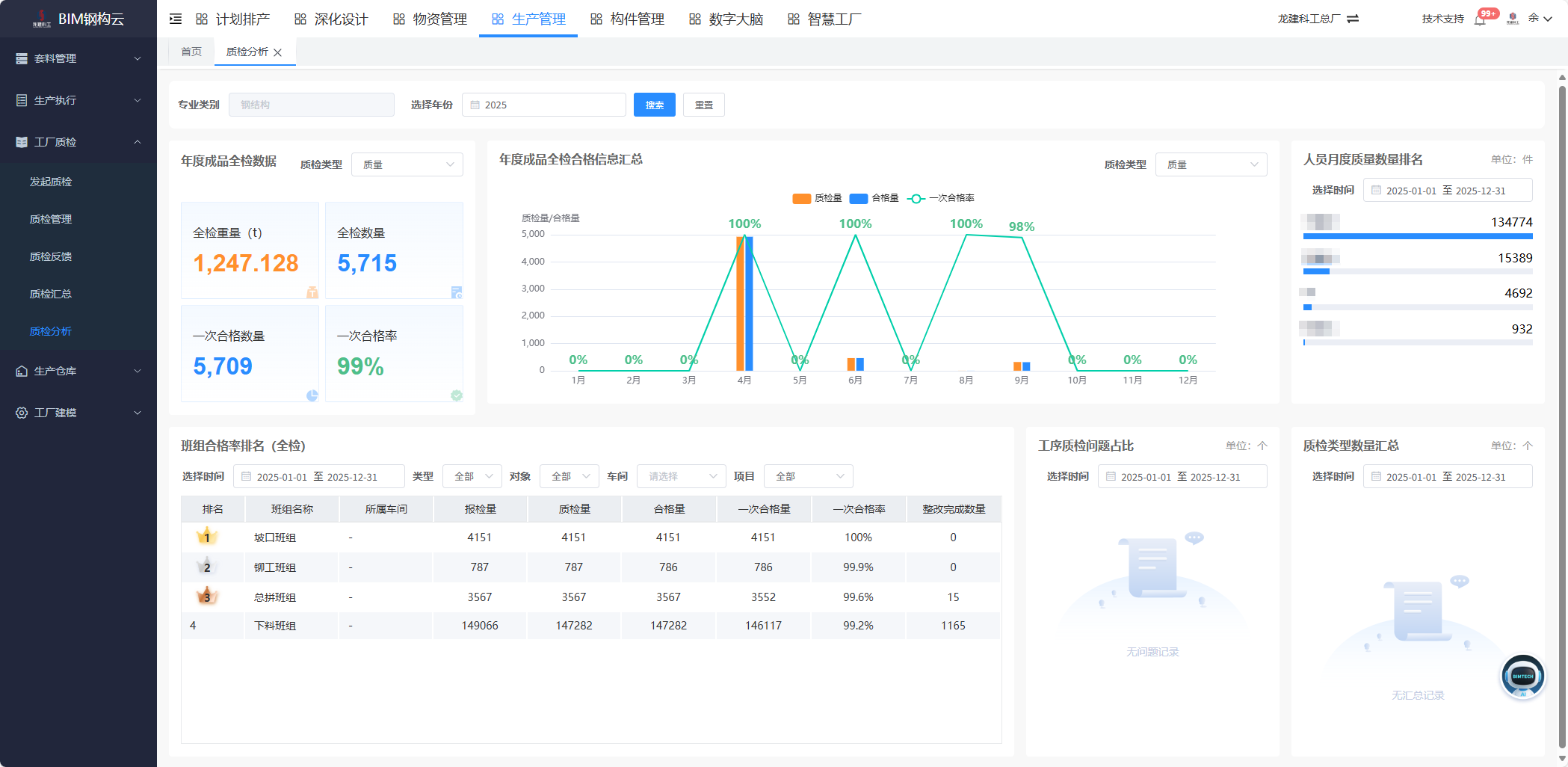Open notifications bell with 99+ badge
1568x767 pixels.
tap(1480, 19)
